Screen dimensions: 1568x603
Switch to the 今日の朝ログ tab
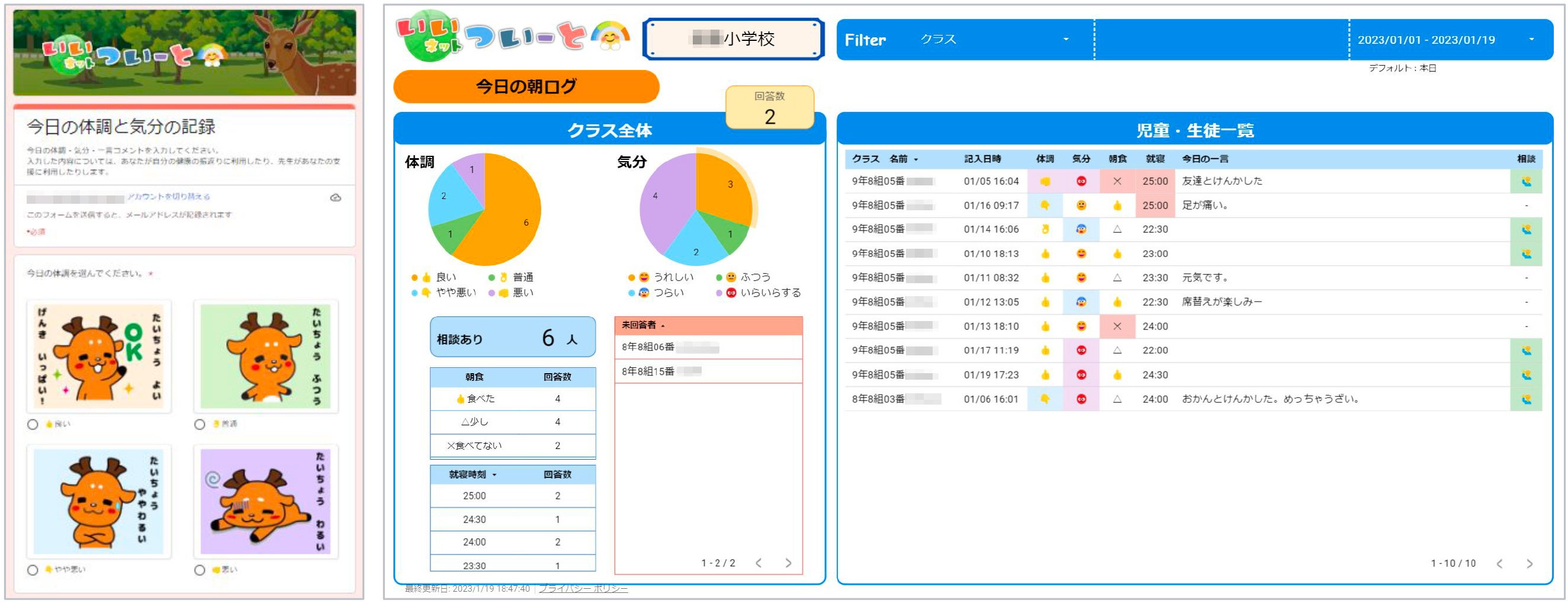click(526, 86)
